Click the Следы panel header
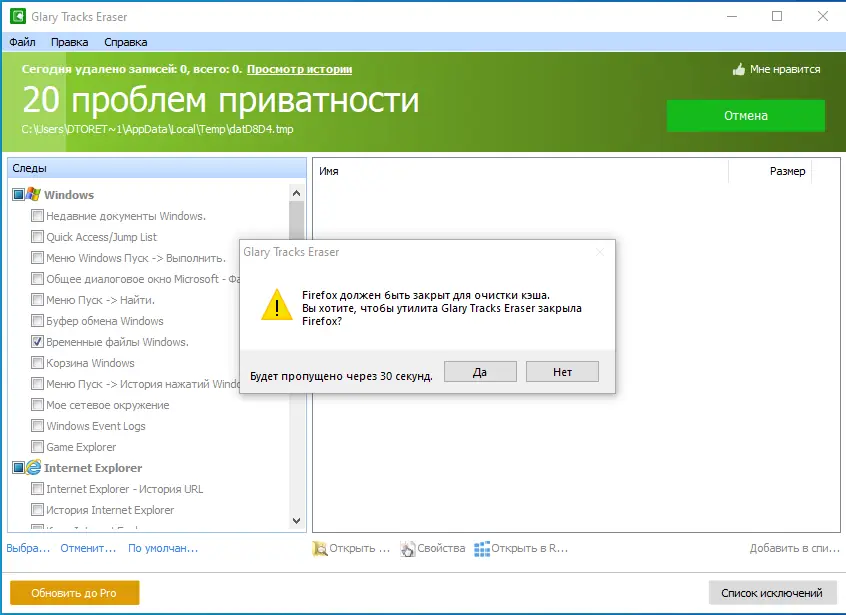Image resolution: width=846 pixels, height=615 pixels. coord(157,168)
